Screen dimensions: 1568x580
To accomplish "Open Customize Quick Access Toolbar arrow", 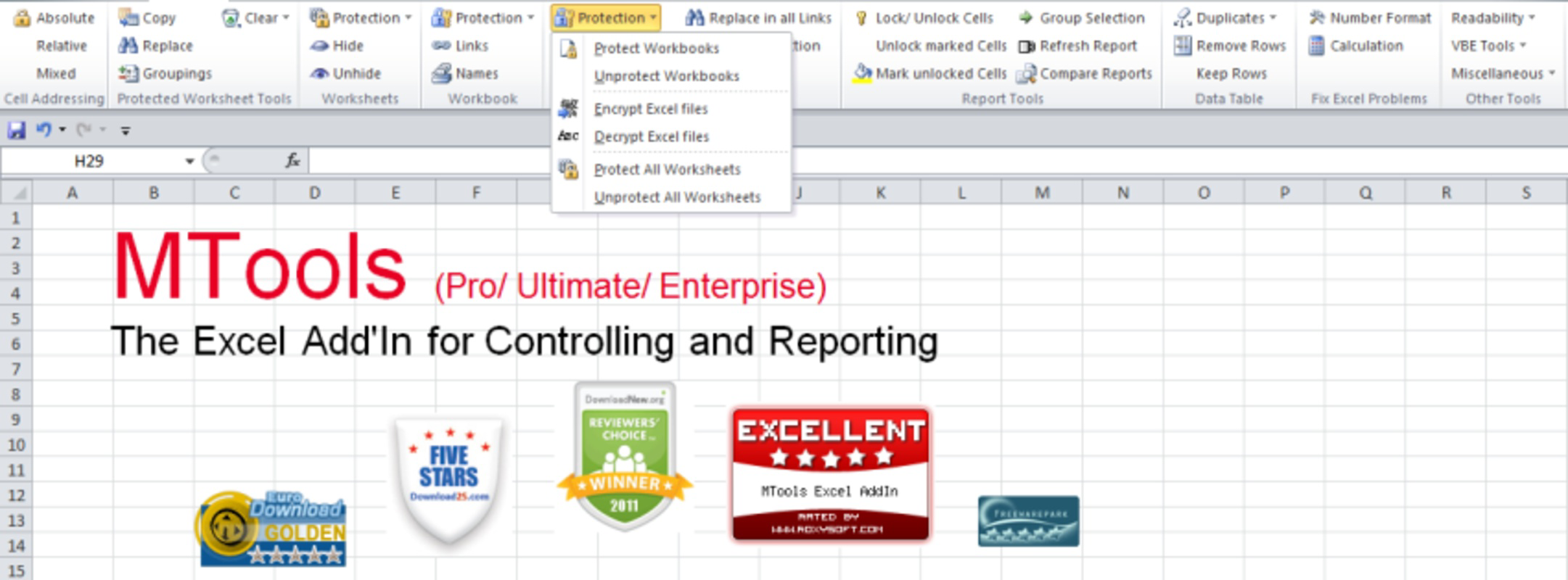I will [126, 130].
